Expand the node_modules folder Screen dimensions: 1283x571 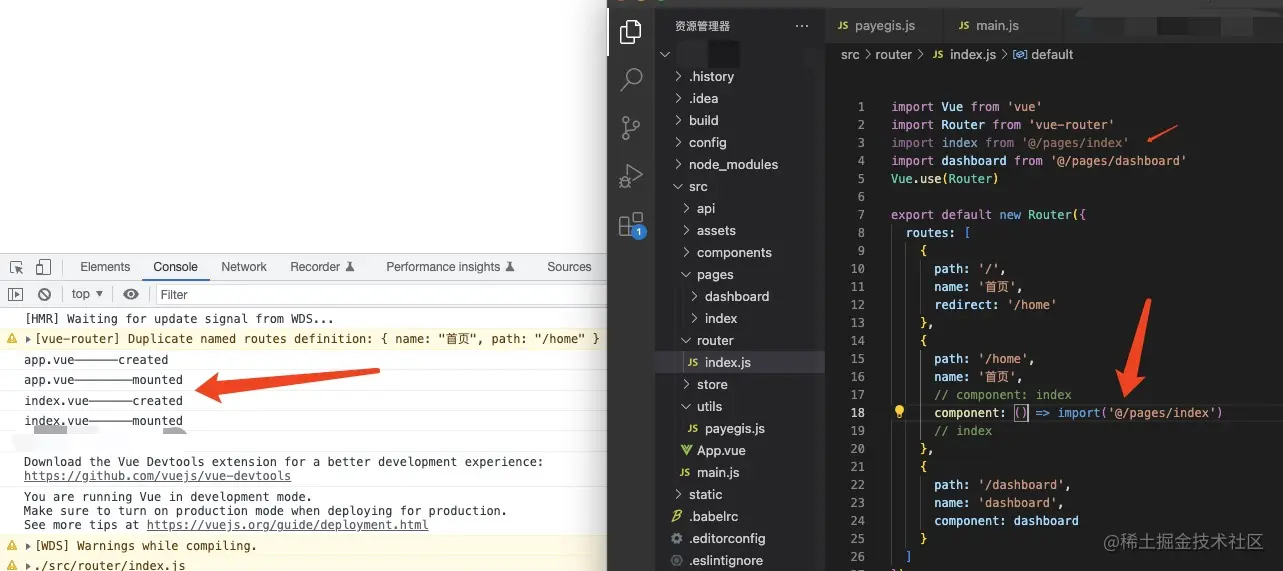pyautogui.click(x=740, y=164)
